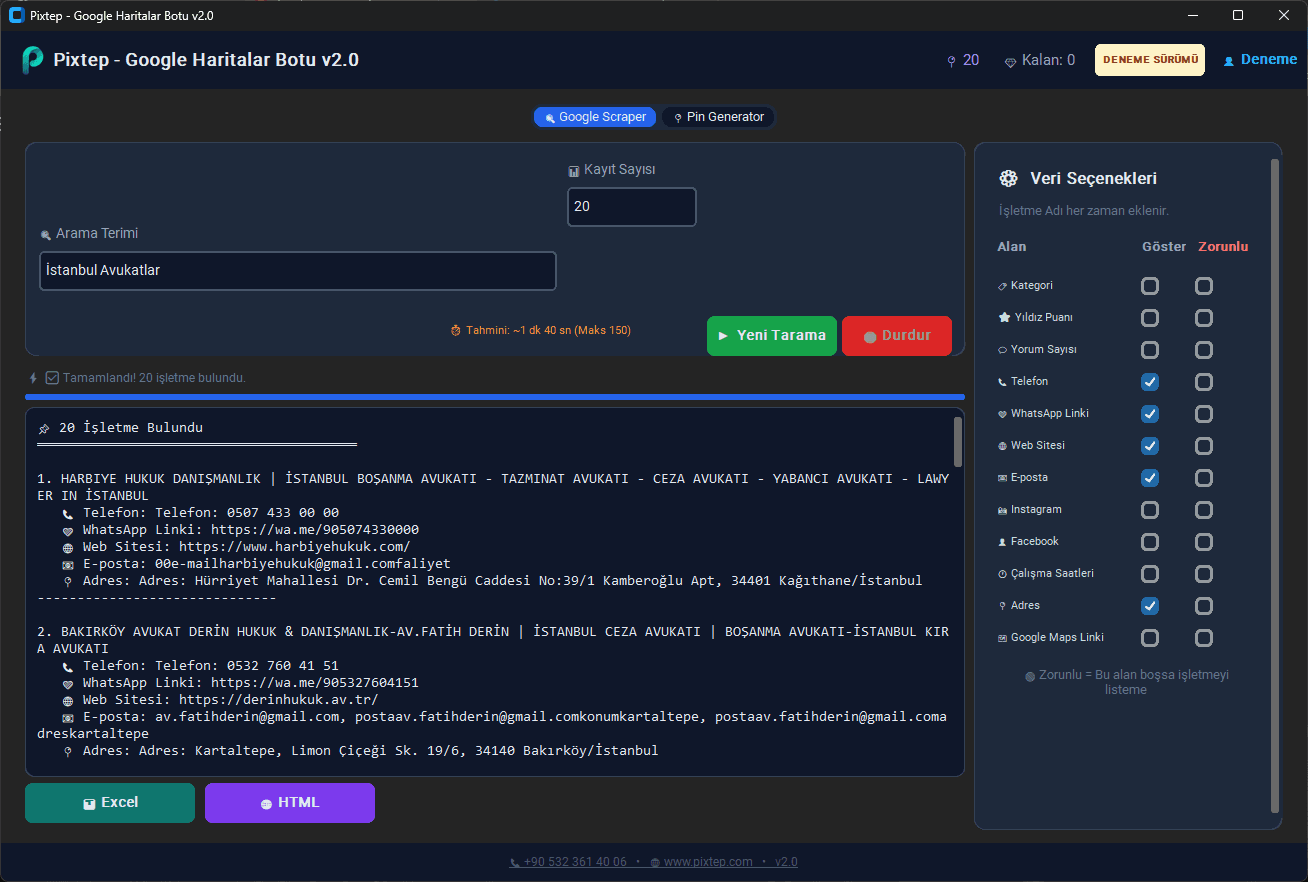Click the Arama Terimi search field
Viewport: 1308px width, 882px height.
click(x=297, y=271)
